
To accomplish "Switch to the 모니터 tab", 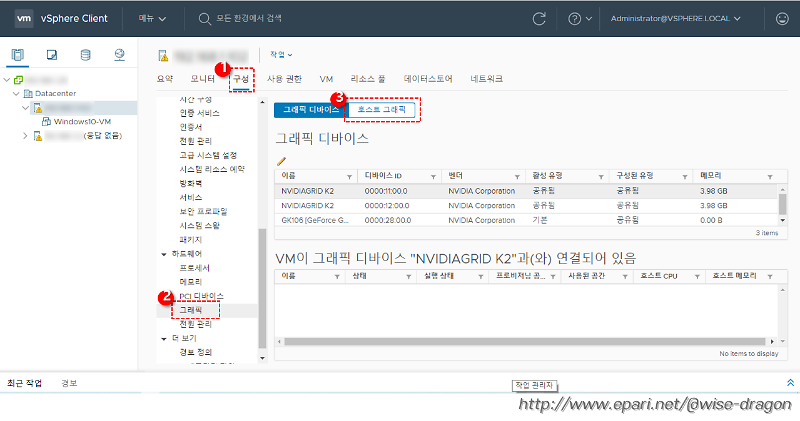I will [x=203, y=79].
